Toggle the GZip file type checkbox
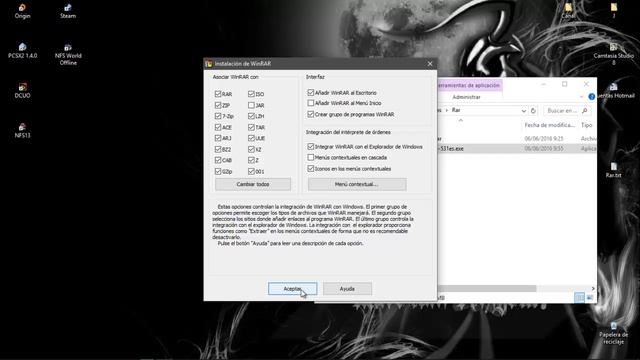 point(218,171)
